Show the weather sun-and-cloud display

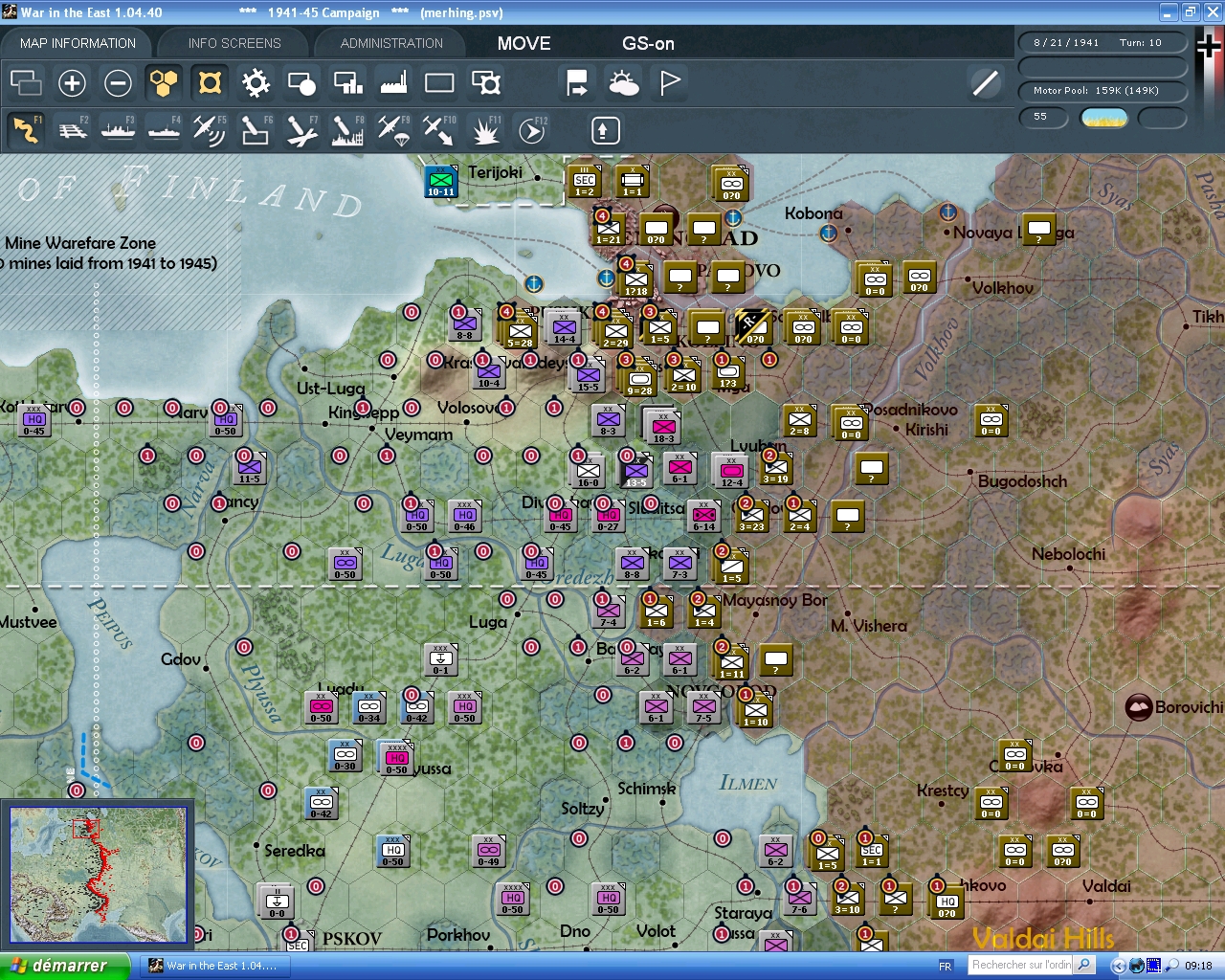point(623,83)
